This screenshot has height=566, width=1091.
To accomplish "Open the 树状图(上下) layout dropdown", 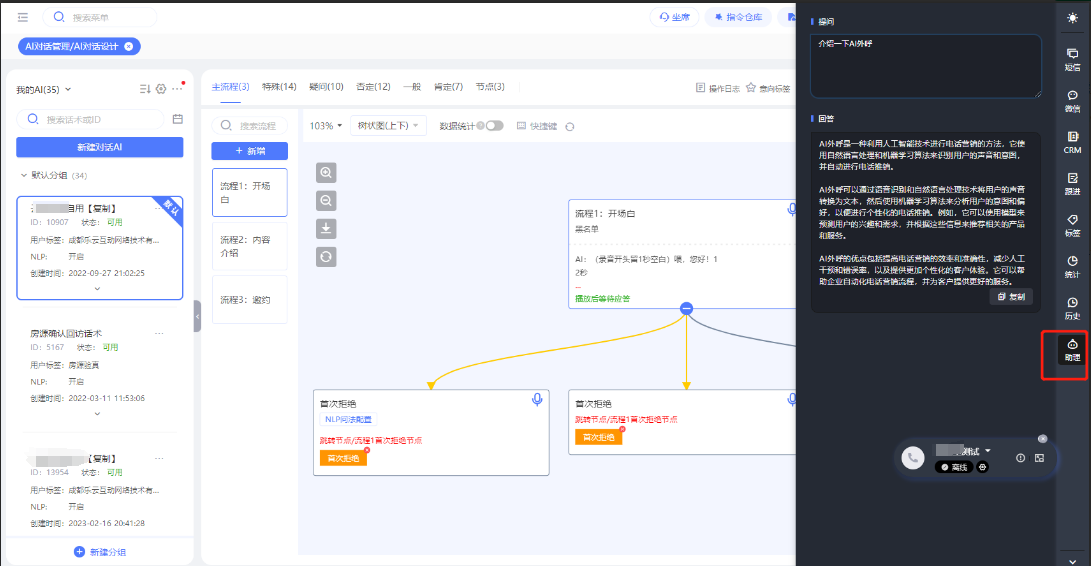I will [x=389, y=126].
